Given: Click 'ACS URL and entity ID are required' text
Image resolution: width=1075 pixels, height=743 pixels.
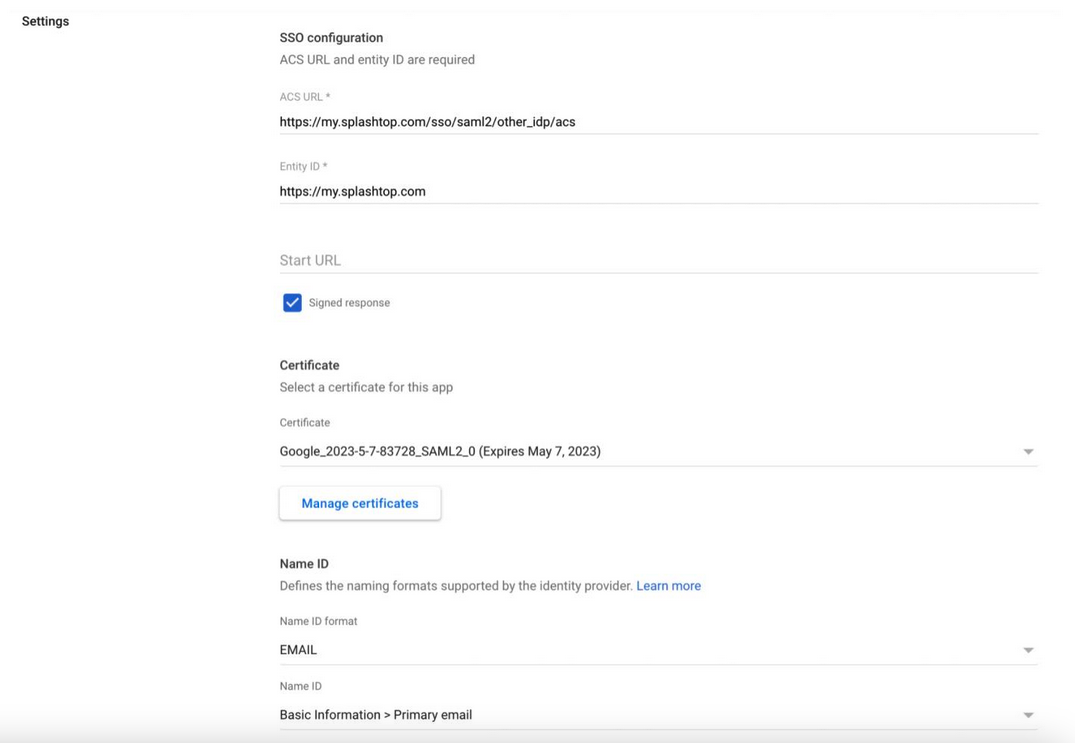Looking at the screenshot, I should [377, 60].
